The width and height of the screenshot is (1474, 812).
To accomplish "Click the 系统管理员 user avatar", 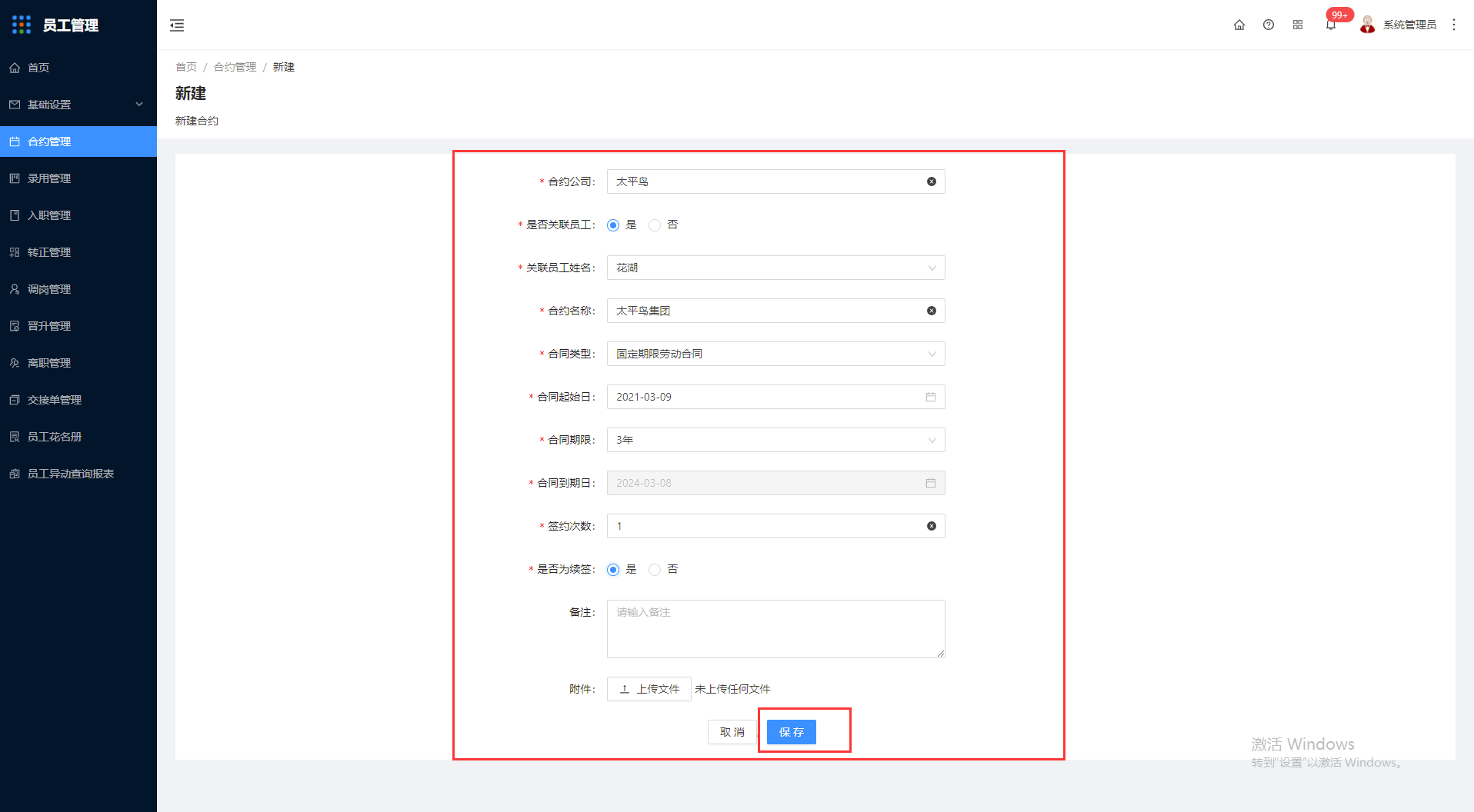I will click(x=1367, y=25).
